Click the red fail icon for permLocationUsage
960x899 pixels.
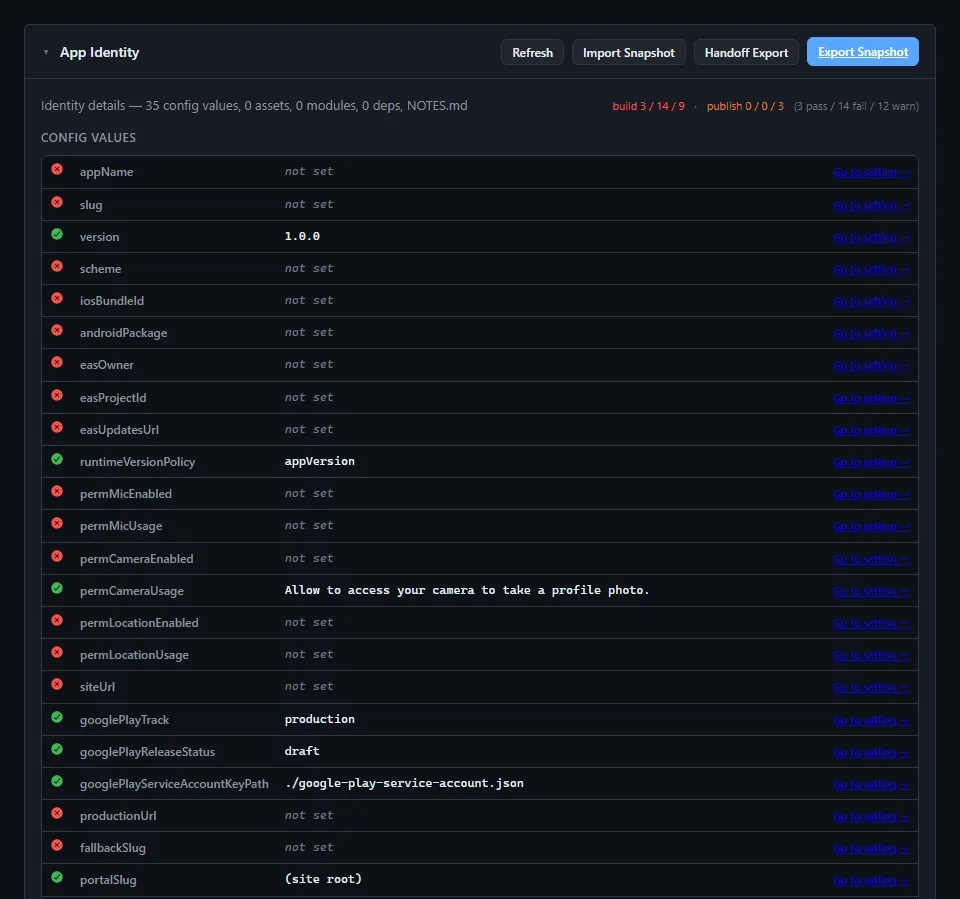(x=57, y=652)
